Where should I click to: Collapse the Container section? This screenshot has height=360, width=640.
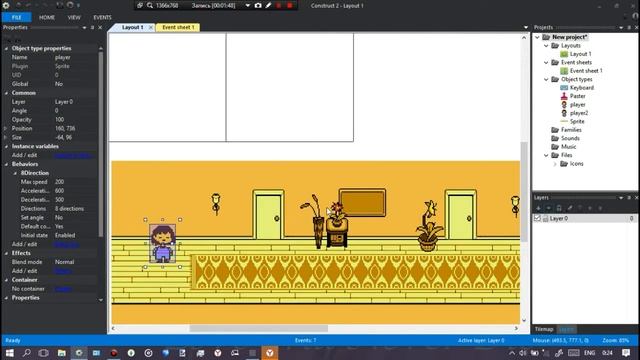(x=6, y=280)
